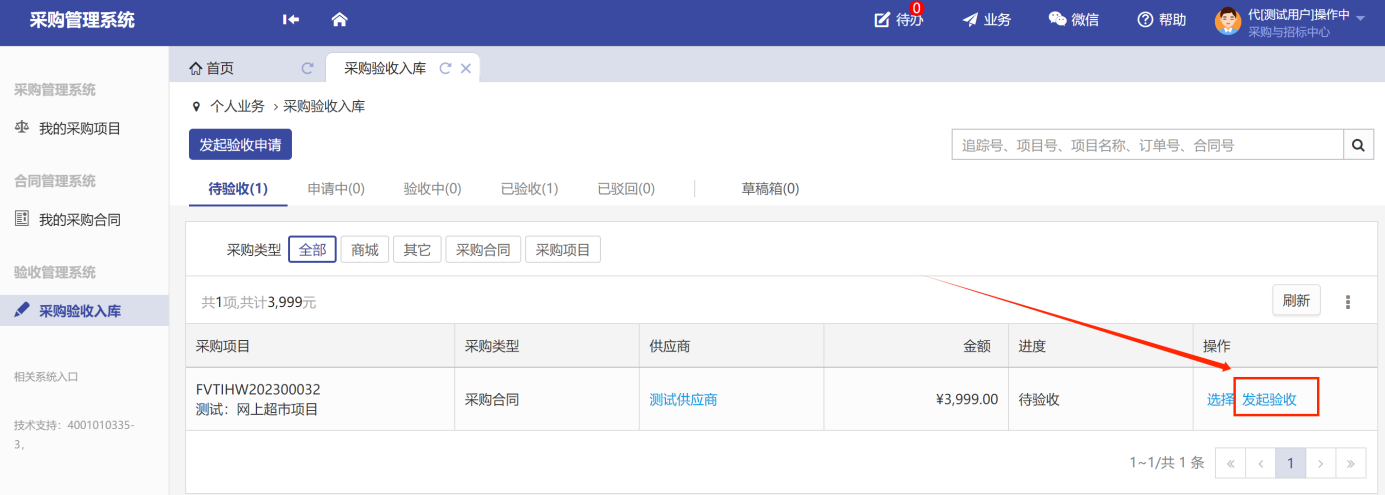Reload the 采购验收入库 tab using refresh icon
Screen dimensions: 1385x495
point(446,69)
